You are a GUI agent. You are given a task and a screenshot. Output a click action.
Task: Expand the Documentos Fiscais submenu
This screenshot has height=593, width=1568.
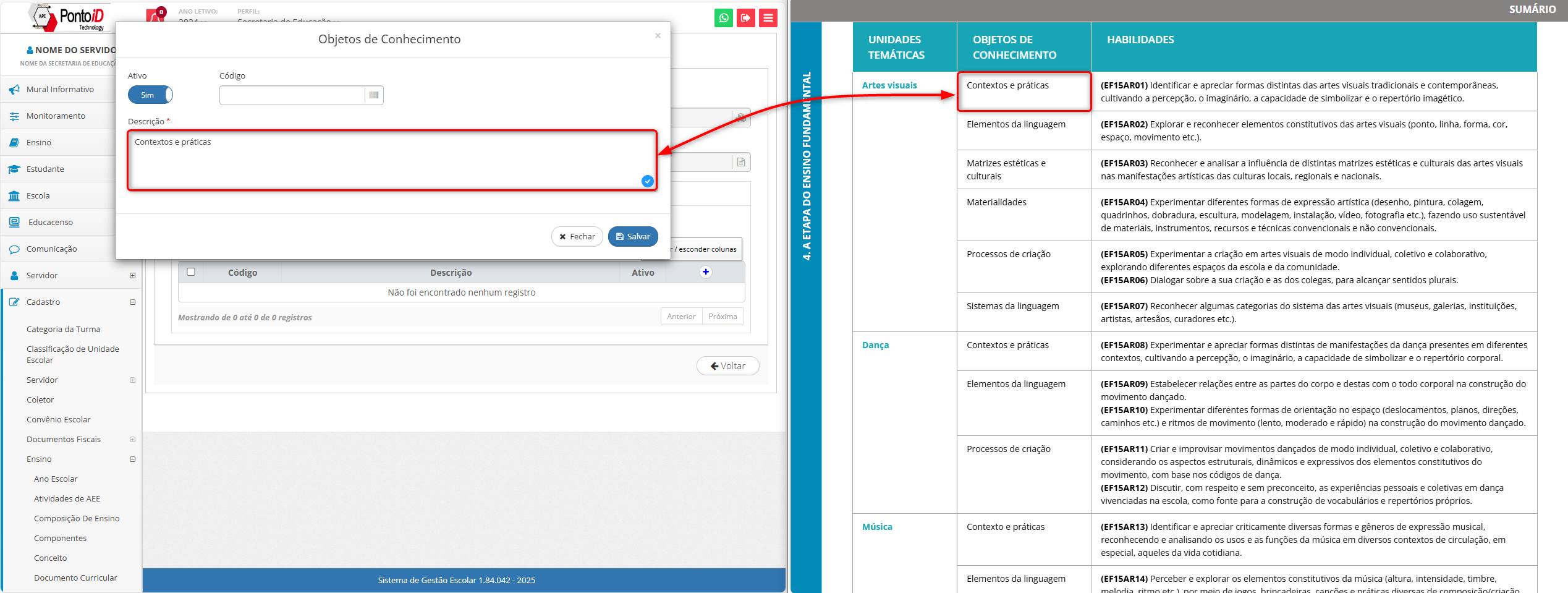[132, 440]
